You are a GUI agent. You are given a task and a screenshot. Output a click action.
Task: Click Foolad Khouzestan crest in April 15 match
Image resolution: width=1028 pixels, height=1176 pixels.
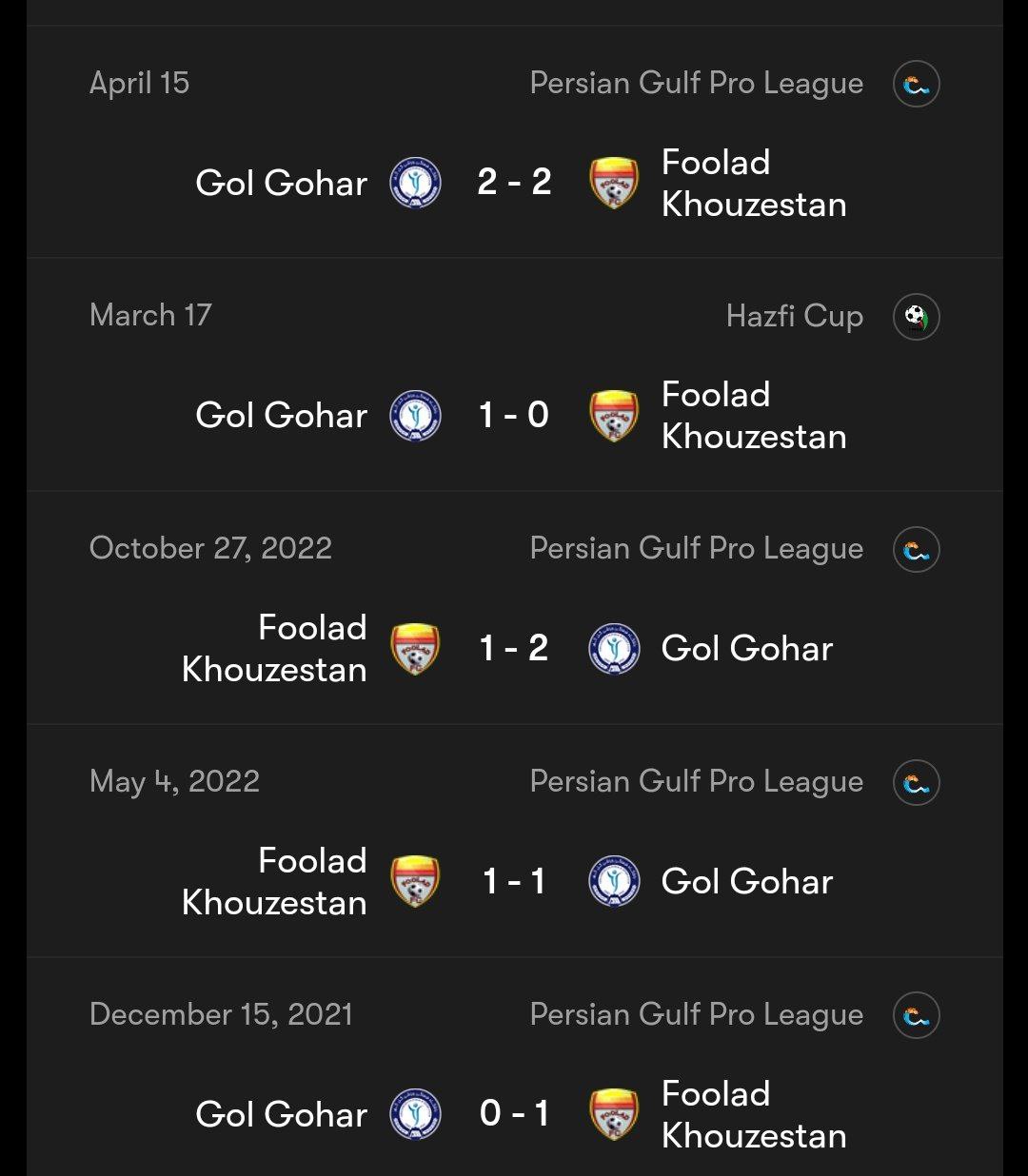click(x=614, y=183)
